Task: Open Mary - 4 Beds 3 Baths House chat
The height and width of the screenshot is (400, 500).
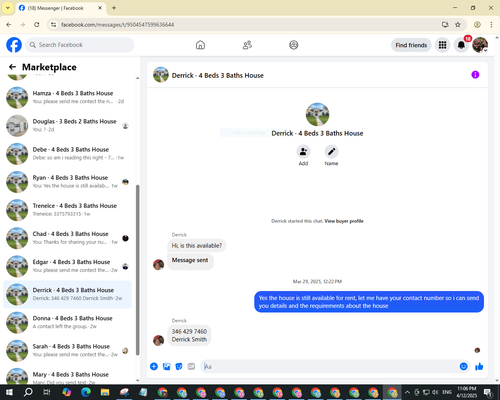Action: point(67,376)
